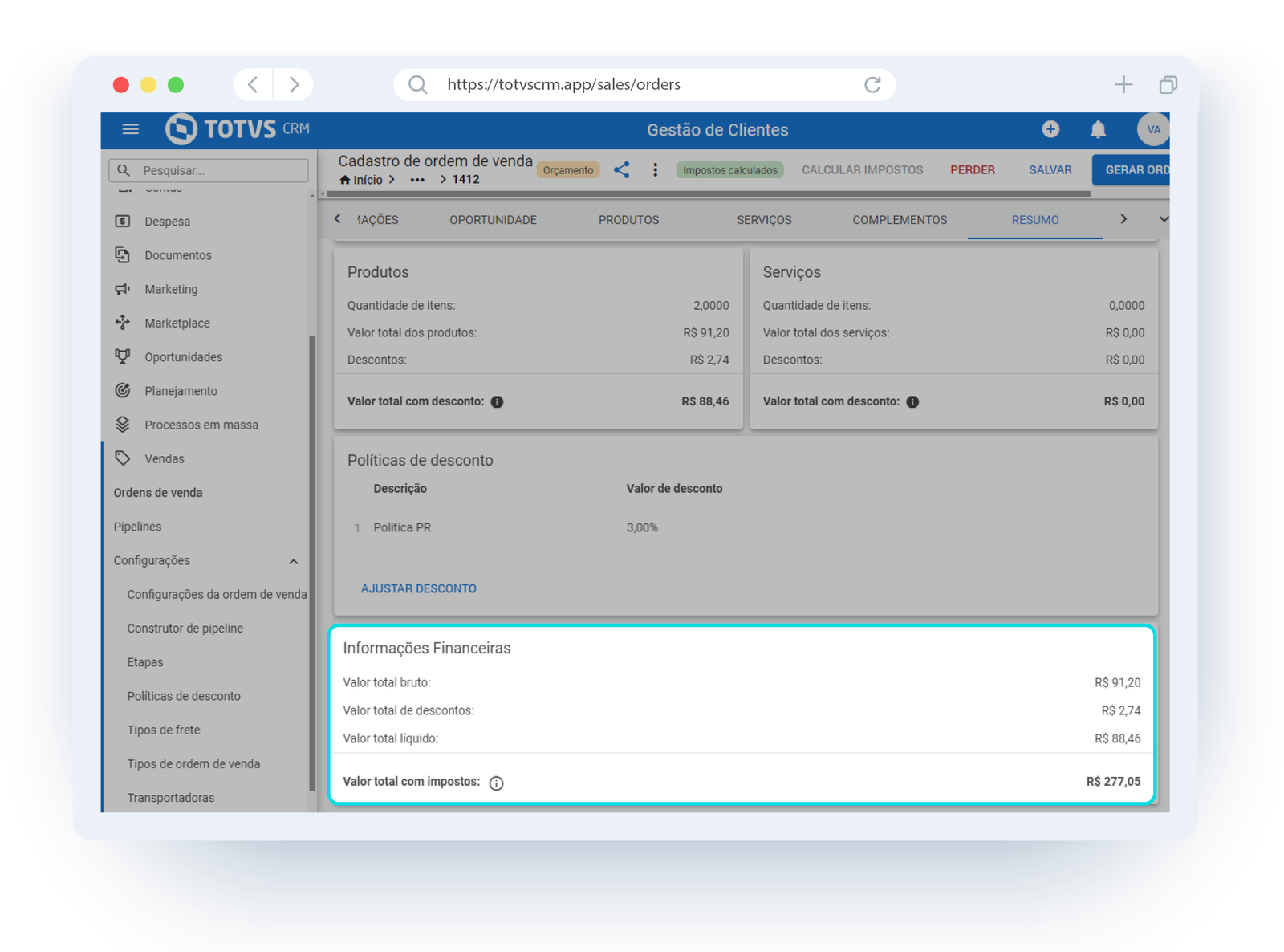This screenshot has width=1284, height=952.
Task: Click the Orçamento status badge
Action: point(568,170)
